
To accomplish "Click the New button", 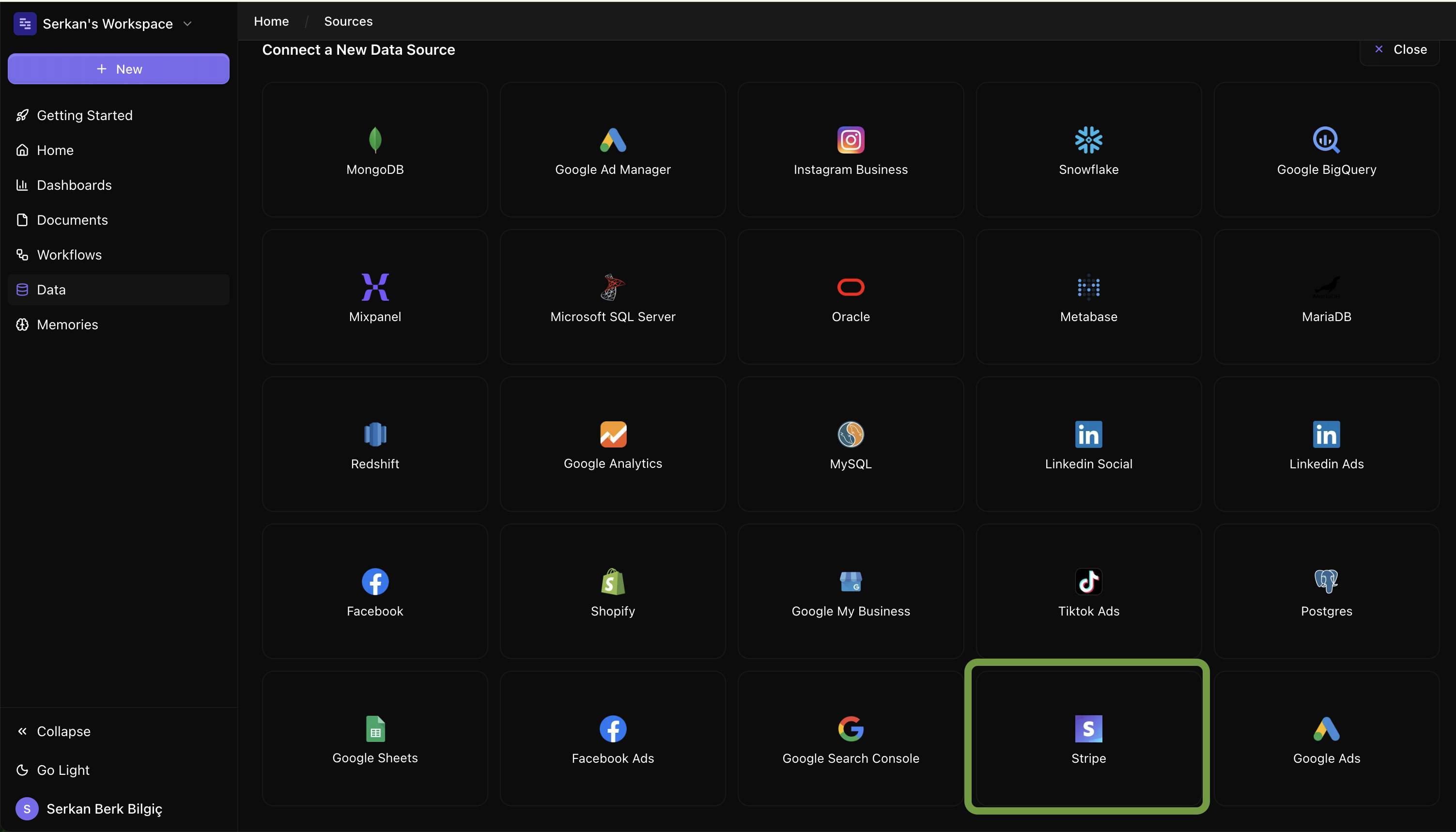I will [118, 69].
